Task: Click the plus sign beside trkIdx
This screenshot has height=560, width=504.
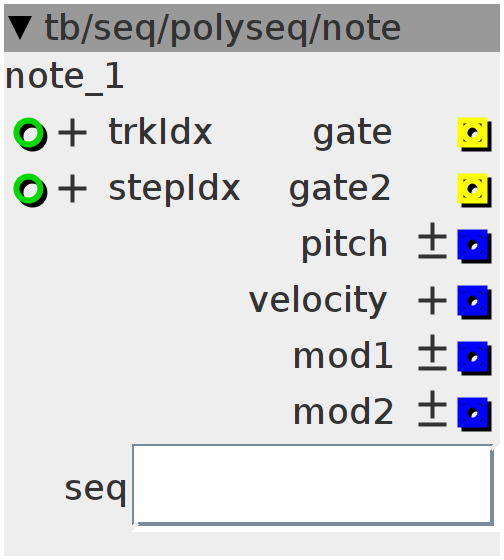Action: [73, 133]
